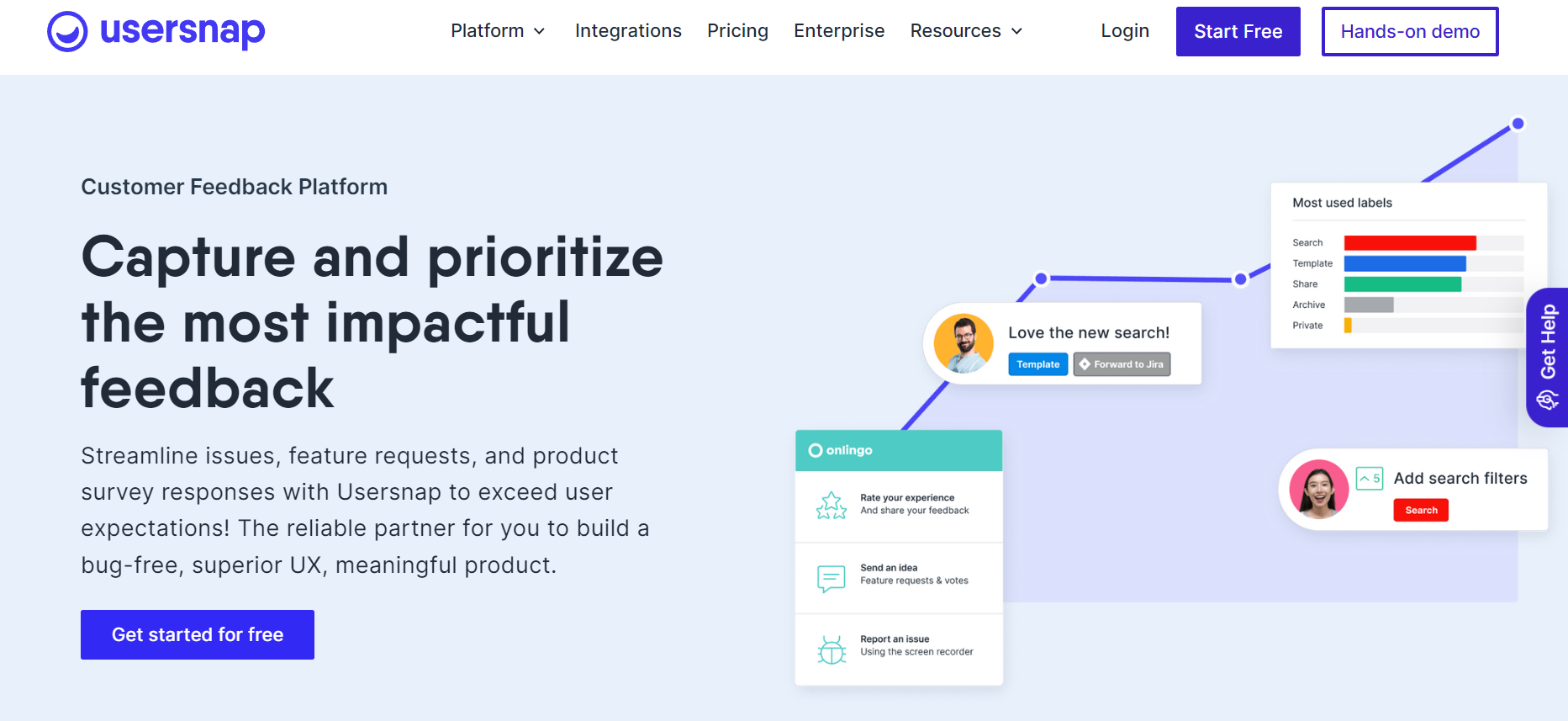
Task: Click the Start Free button
Action: (1238, 31)
